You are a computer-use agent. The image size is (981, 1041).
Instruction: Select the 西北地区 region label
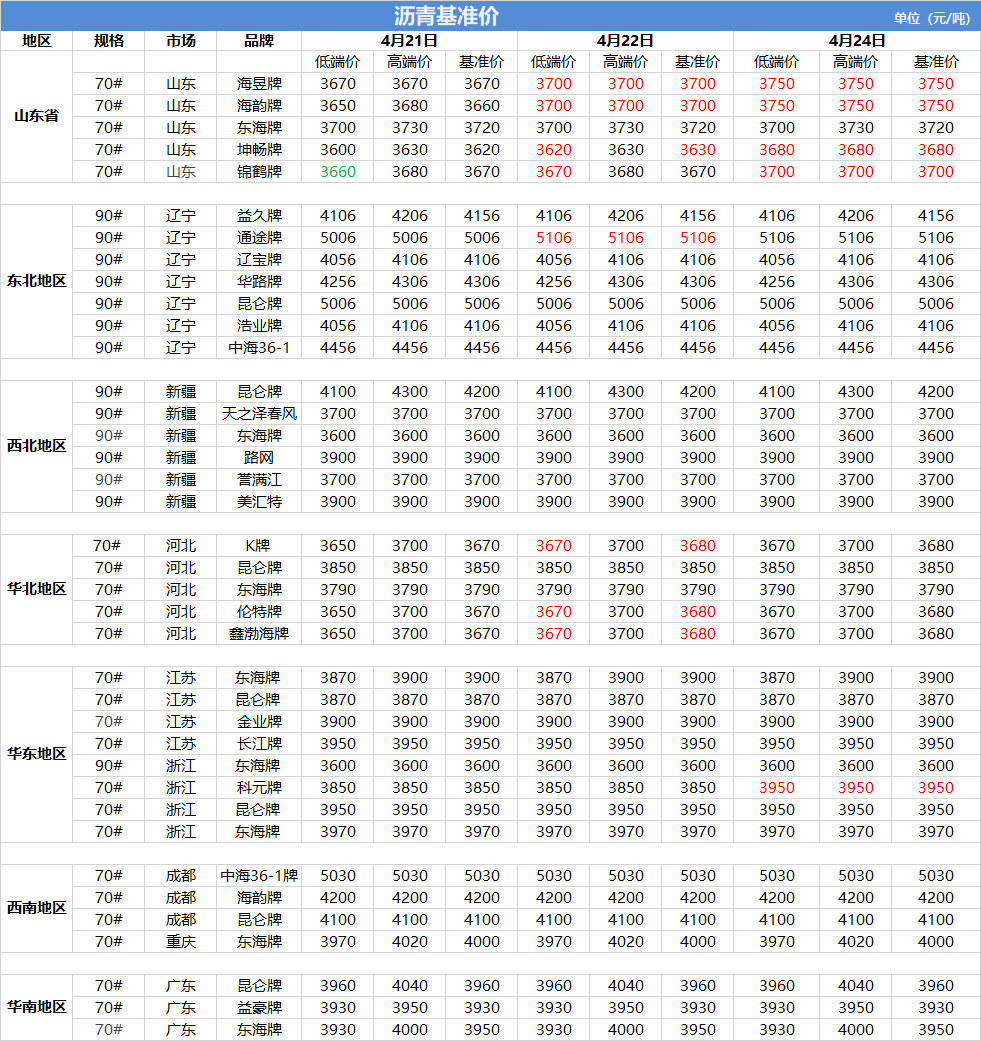point(36,446)
